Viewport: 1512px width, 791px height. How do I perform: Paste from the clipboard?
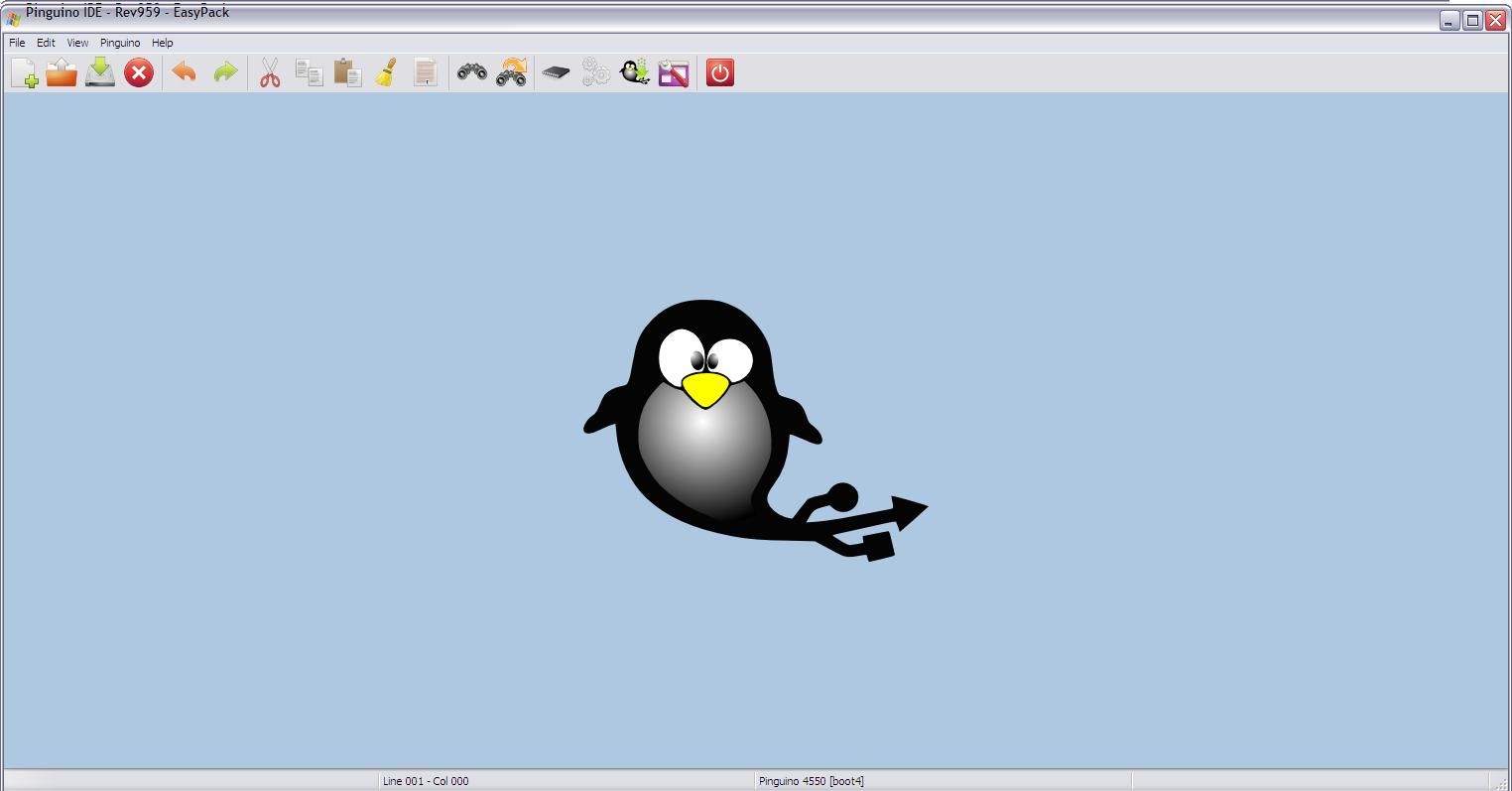346,71
